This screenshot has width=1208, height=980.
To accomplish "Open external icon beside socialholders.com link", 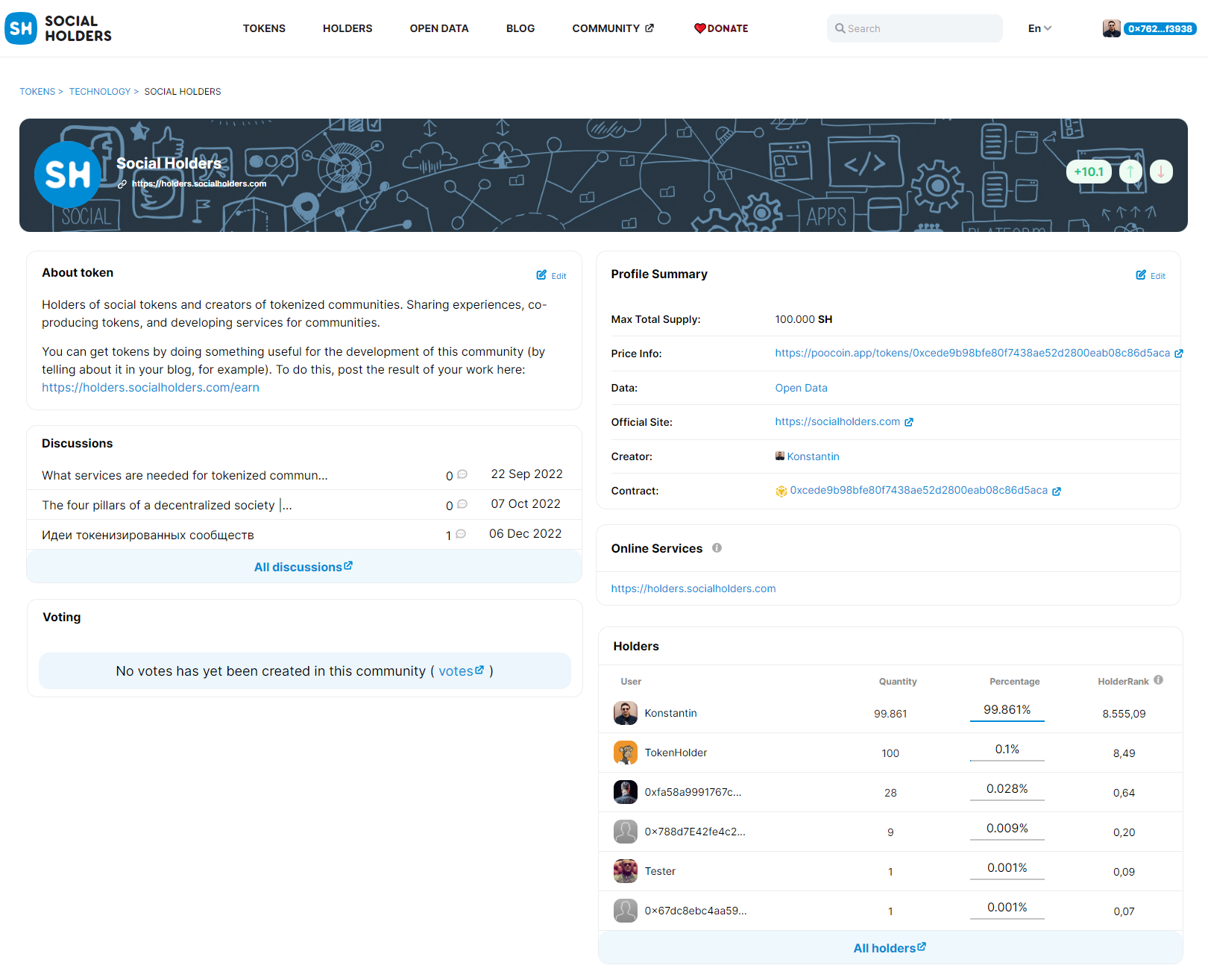I will (x=909, y=422).
